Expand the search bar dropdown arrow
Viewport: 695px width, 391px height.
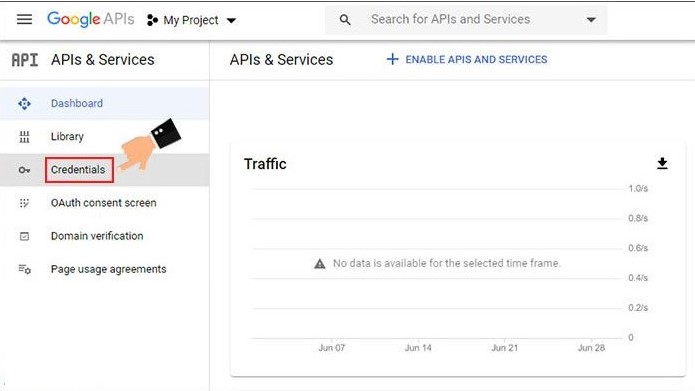click(x=591, y=20)
